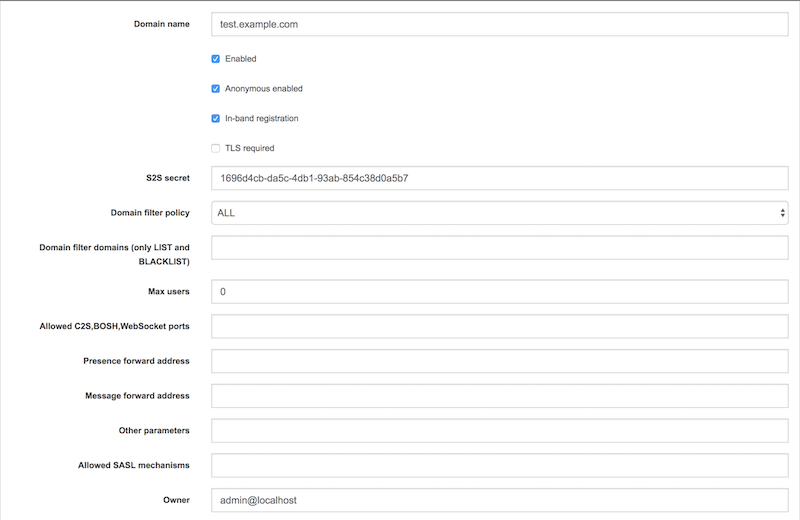Viewport: 800px width, 520px height.
Task: Select the Max users field
Action: 500,291
